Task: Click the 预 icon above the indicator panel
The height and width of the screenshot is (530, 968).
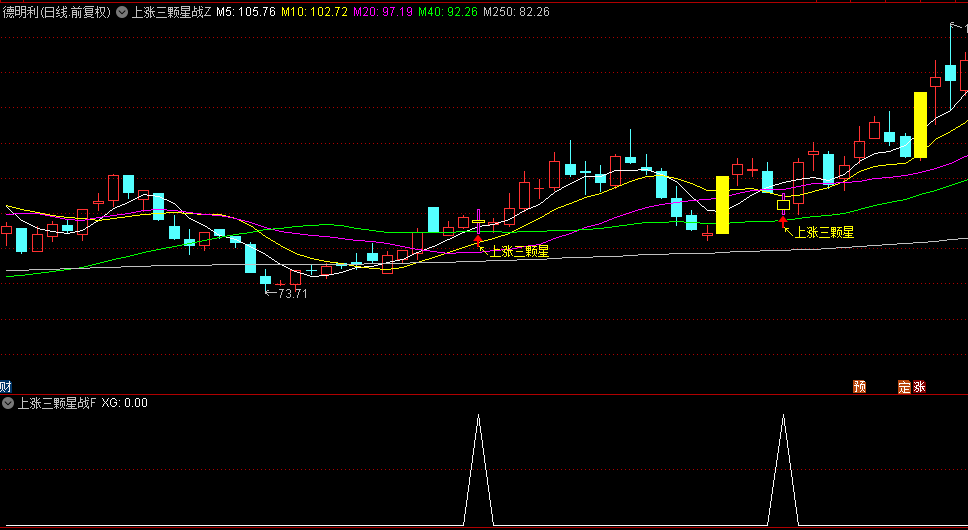Action: (x=859, y=387)
